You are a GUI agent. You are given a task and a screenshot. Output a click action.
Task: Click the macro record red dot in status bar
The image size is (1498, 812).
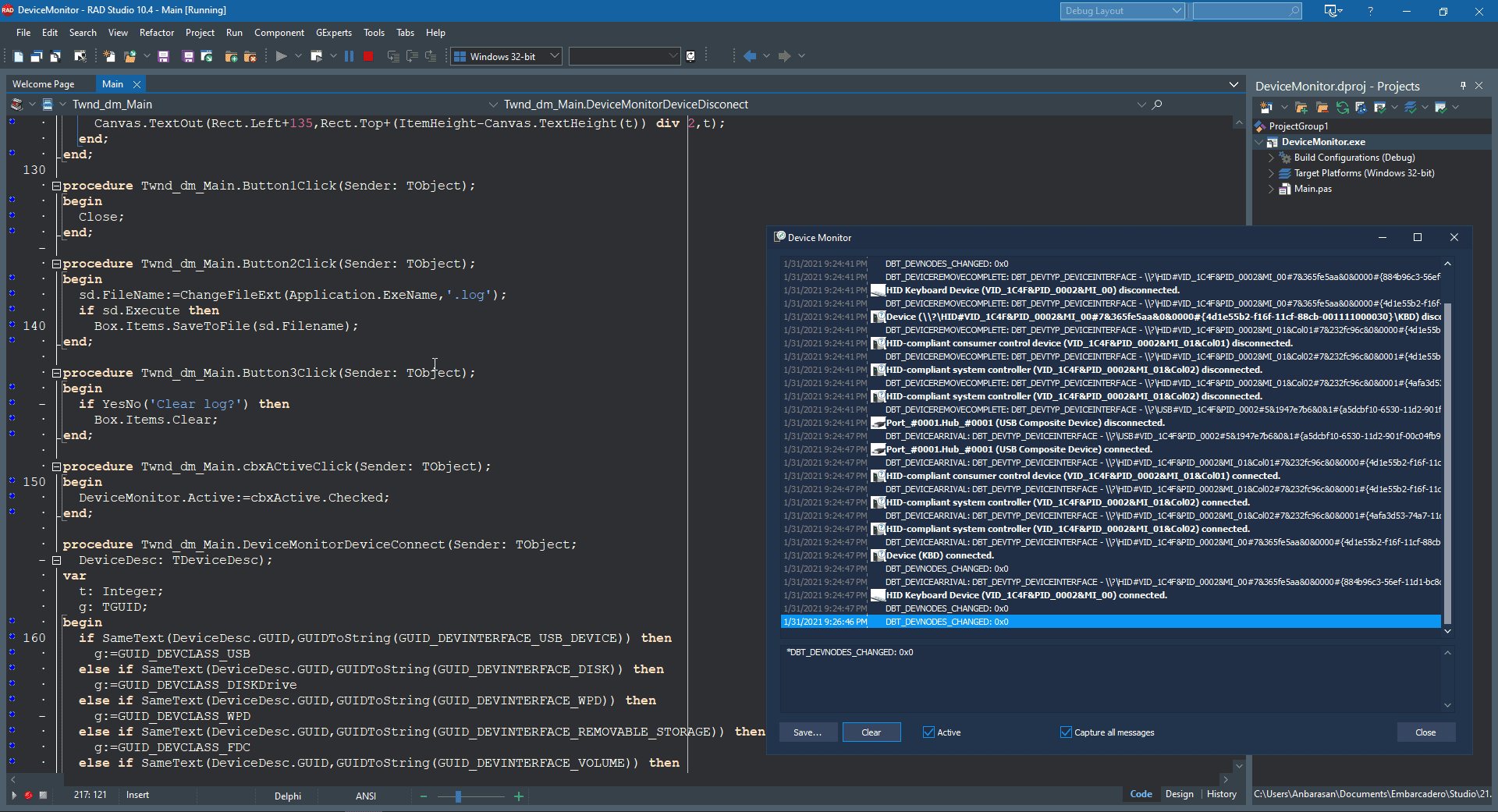[x=28, y=796]
